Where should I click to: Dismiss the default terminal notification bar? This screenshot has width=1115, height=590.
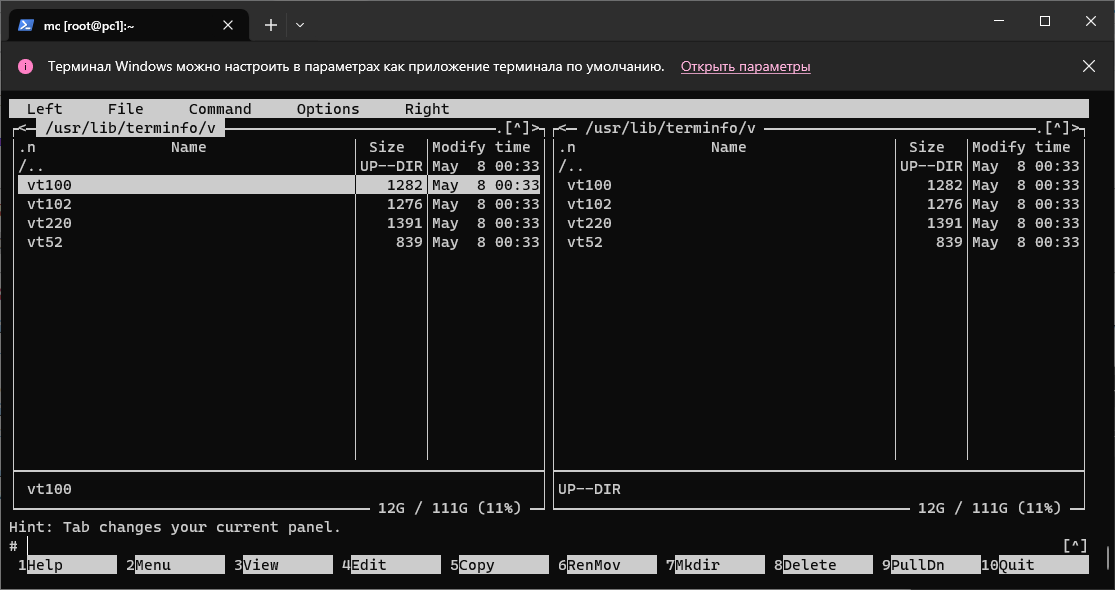click(1089, 66)
